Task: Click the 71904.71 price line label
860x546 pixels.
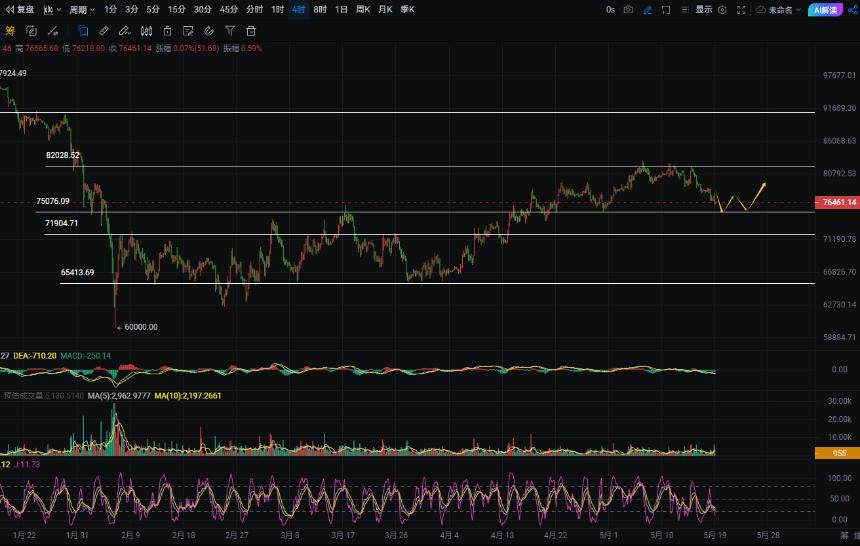Action: click(x=61, y=223)
